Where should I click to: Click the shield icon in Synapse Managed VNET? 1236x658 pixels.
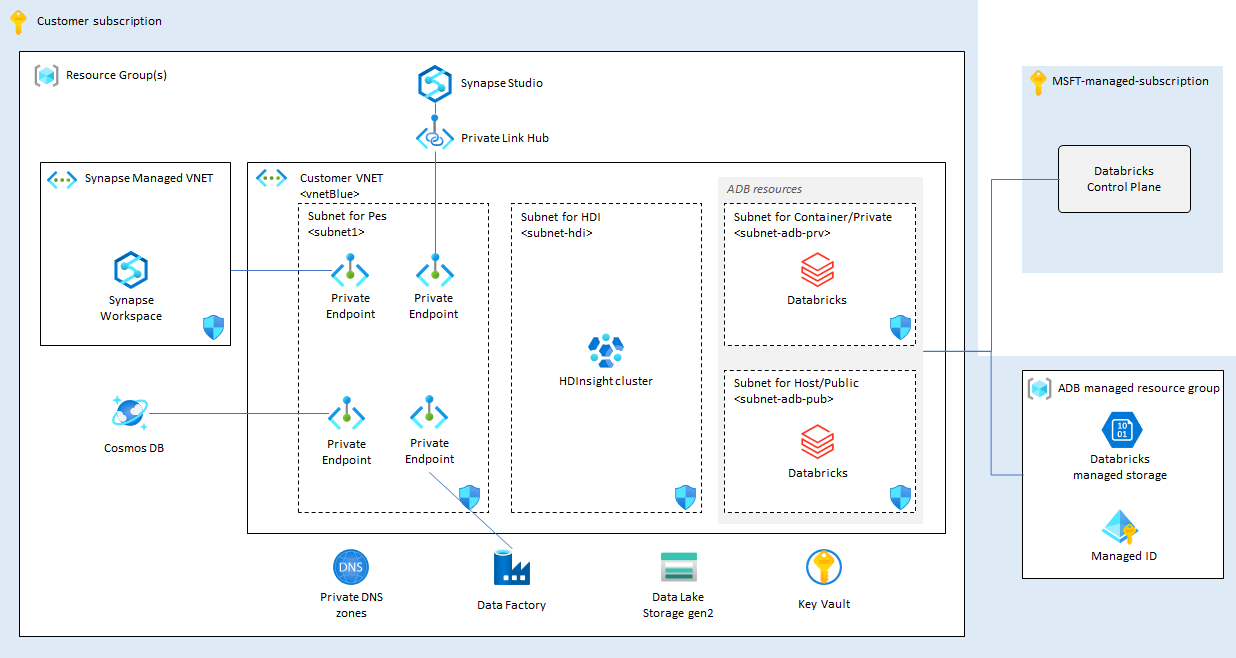pyautogui.click(x=214, y=326)
